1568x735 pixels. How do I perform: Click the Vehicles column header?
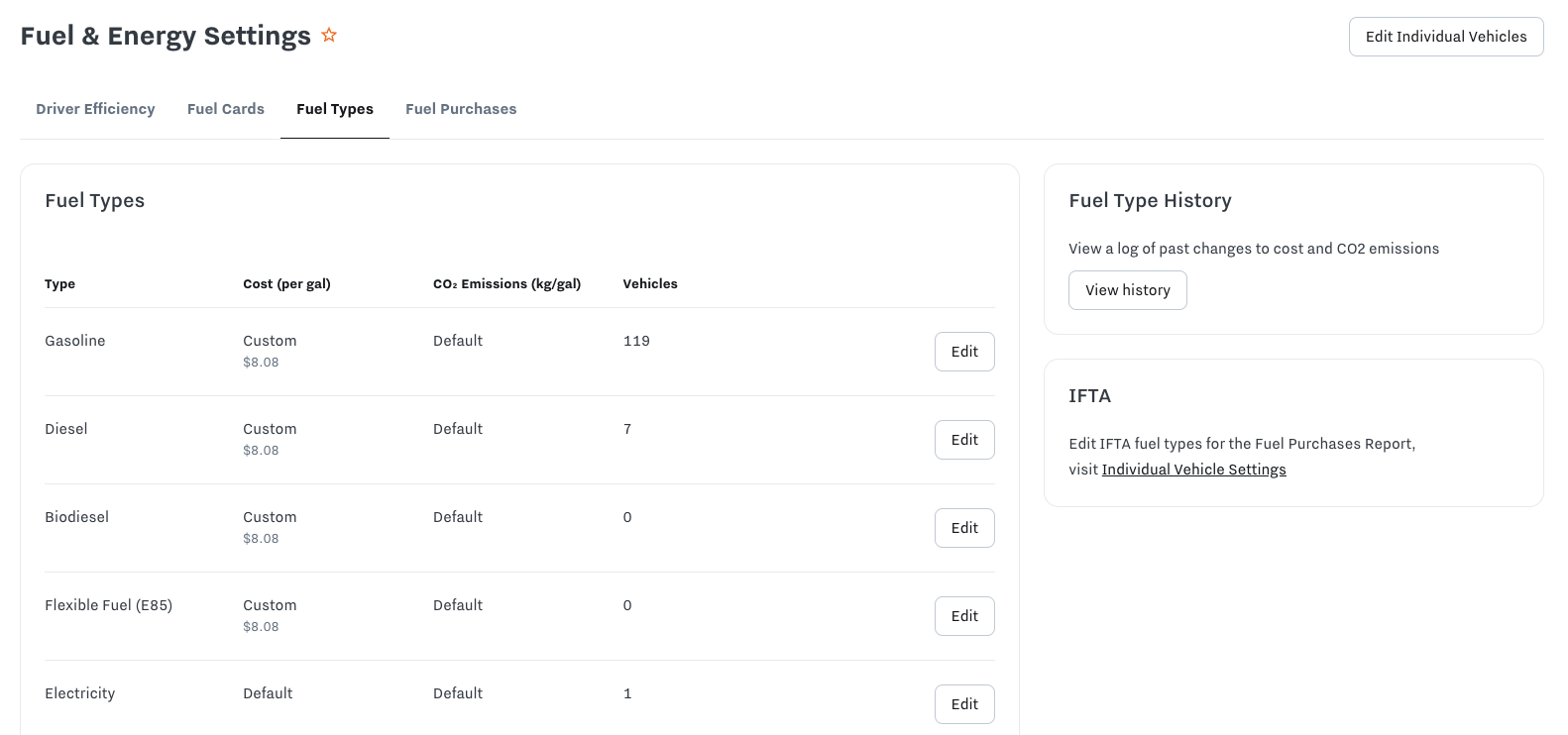click(650, 284)
